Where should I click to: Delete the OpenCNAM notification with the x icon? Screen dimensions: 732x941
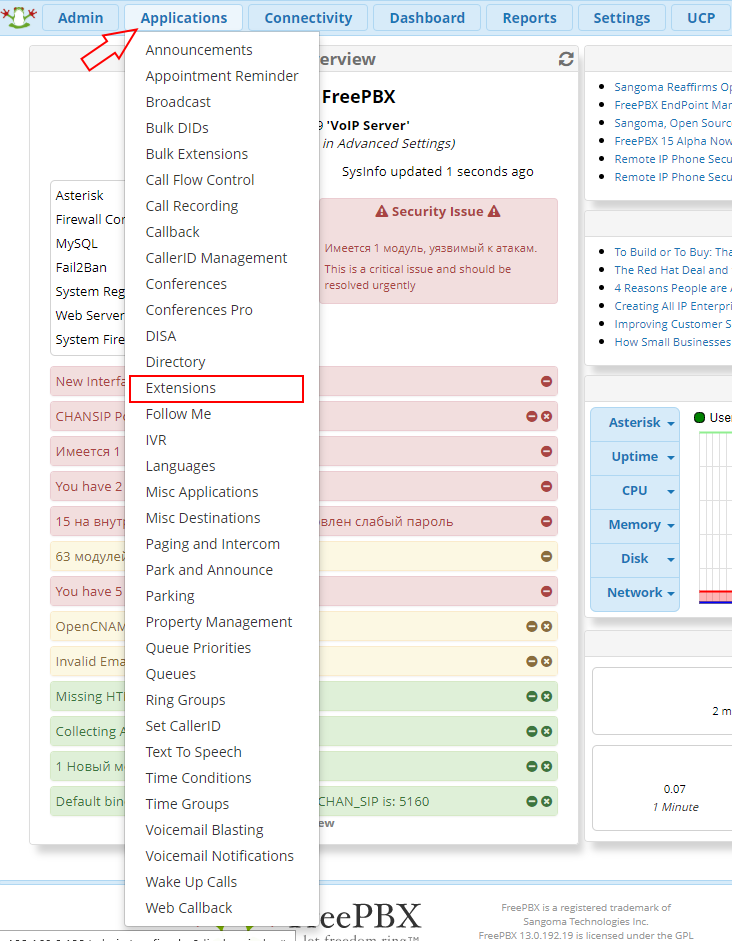tap(547, 626)
